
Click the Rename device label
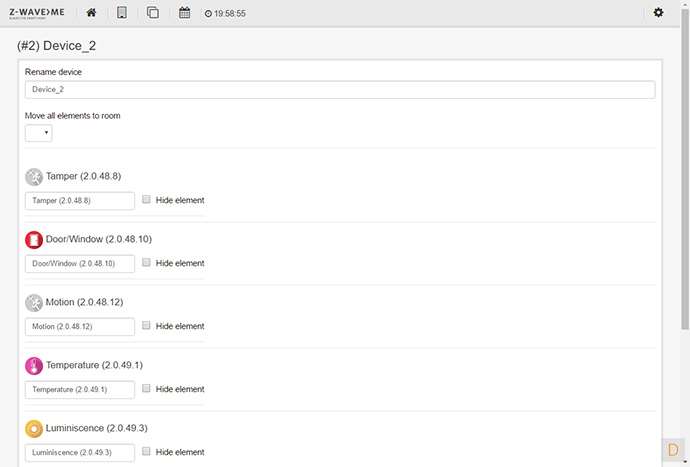[53, 72]
